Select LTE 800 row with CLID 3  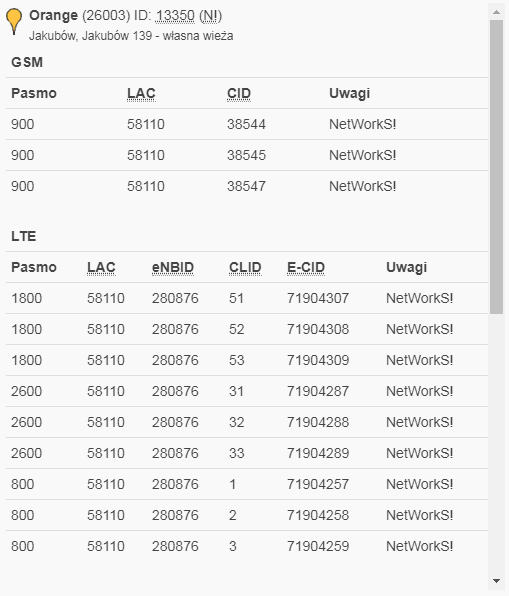pos(247,547)
